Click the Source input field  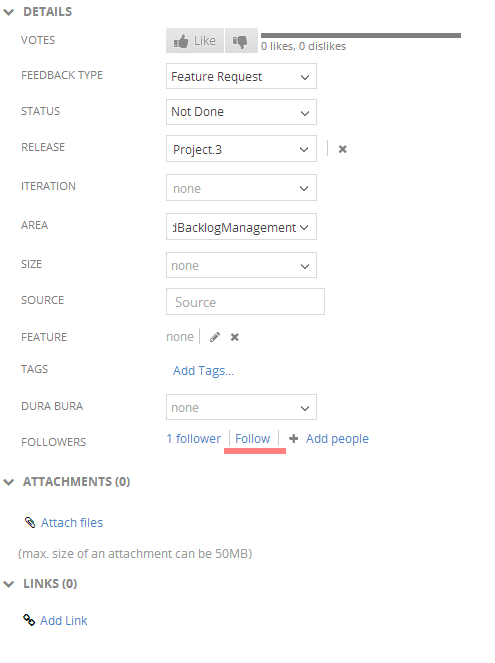pyautogui.click(x=245, y=301)
